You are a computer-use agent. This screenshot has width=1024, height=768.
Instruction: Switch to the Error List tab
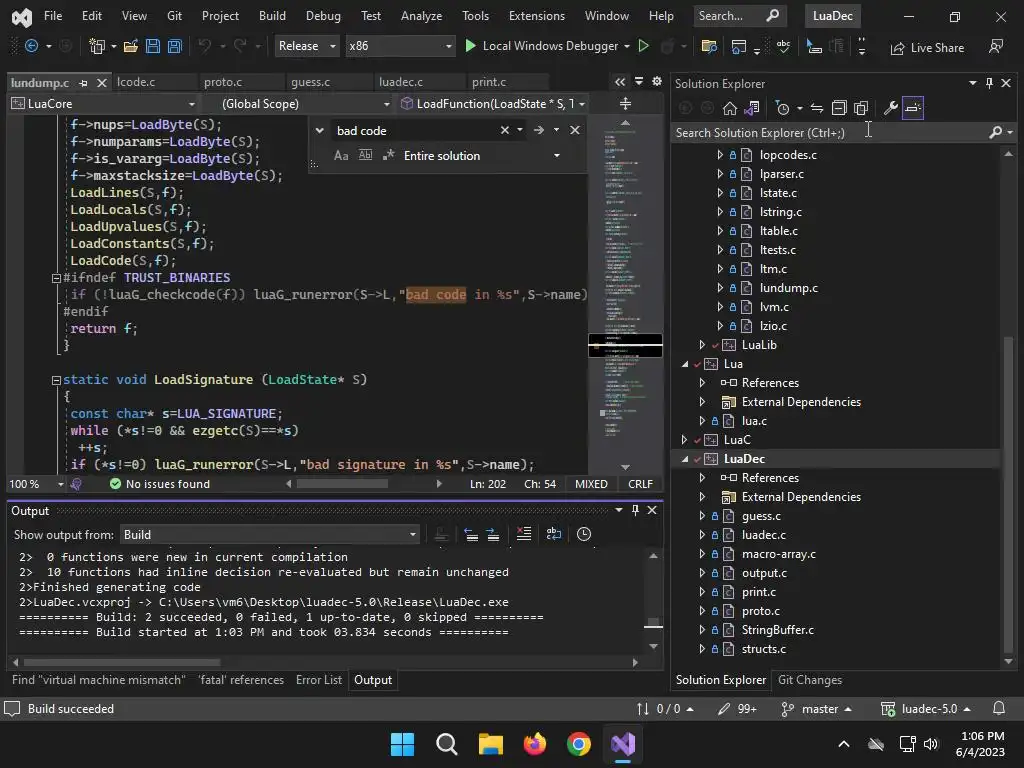[x=319, y=680]
